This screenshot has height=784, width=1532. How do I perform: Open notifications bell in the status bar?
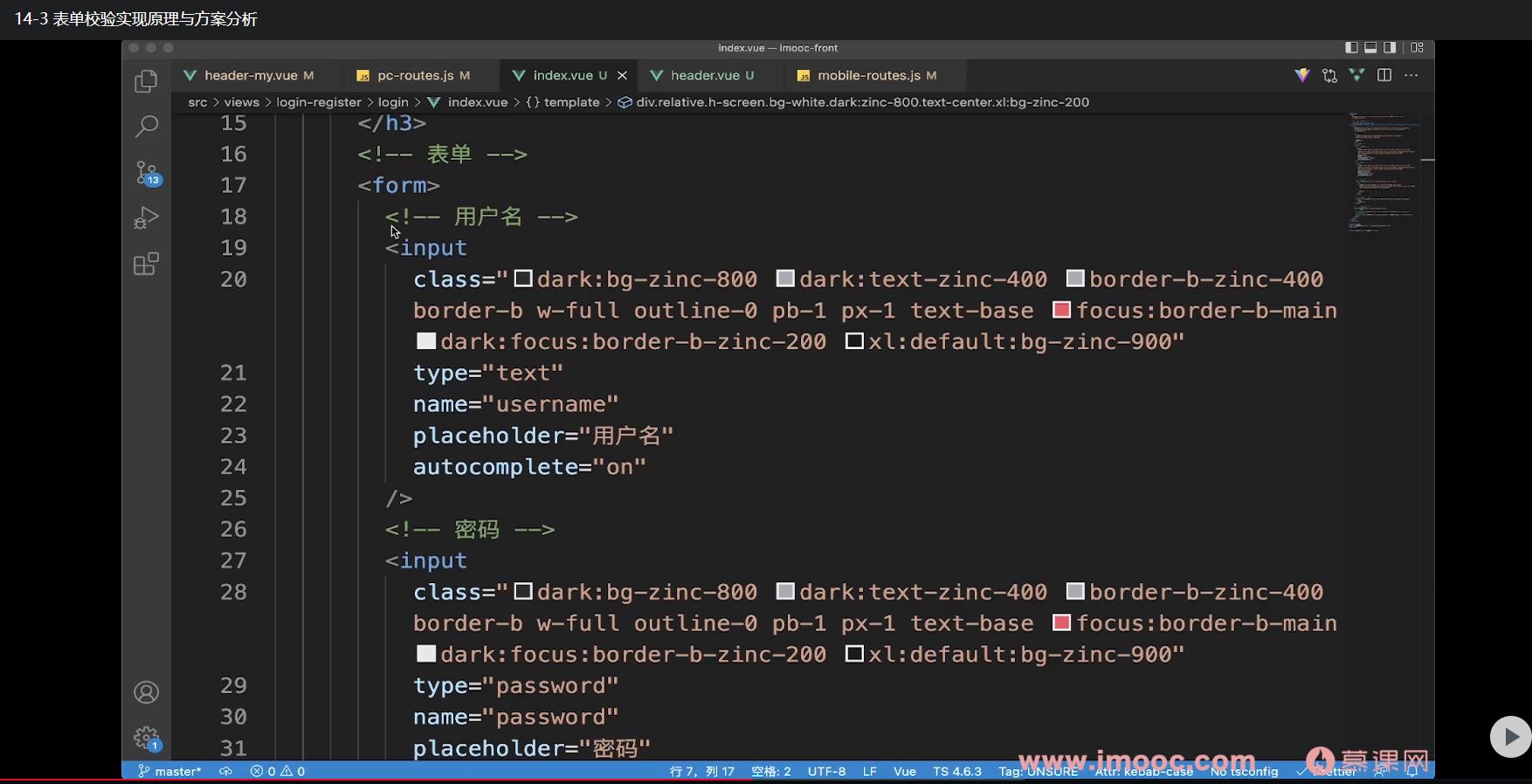point(1412,771)
